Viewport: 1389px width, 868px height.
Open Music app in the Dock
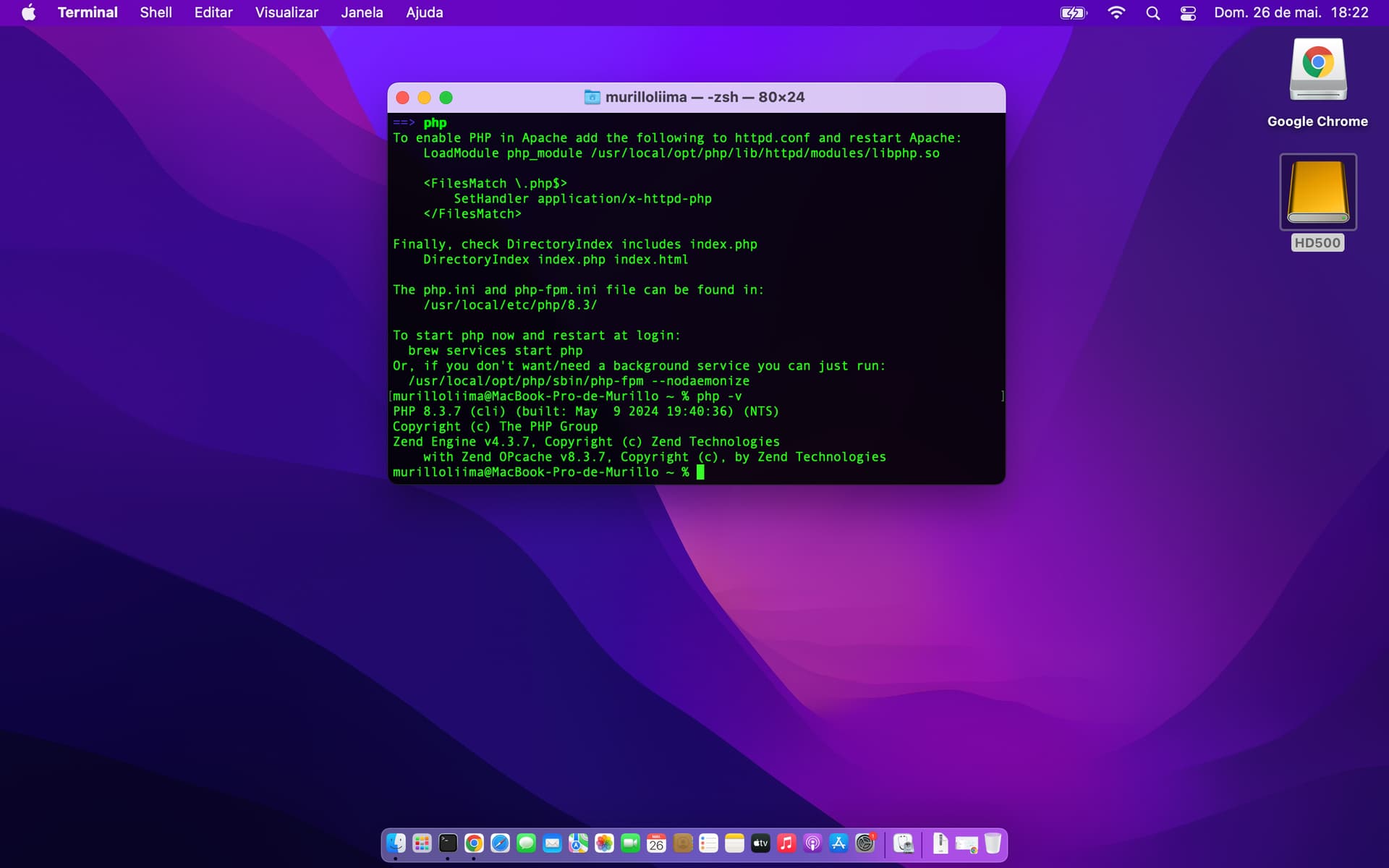[x=786, y=843]
